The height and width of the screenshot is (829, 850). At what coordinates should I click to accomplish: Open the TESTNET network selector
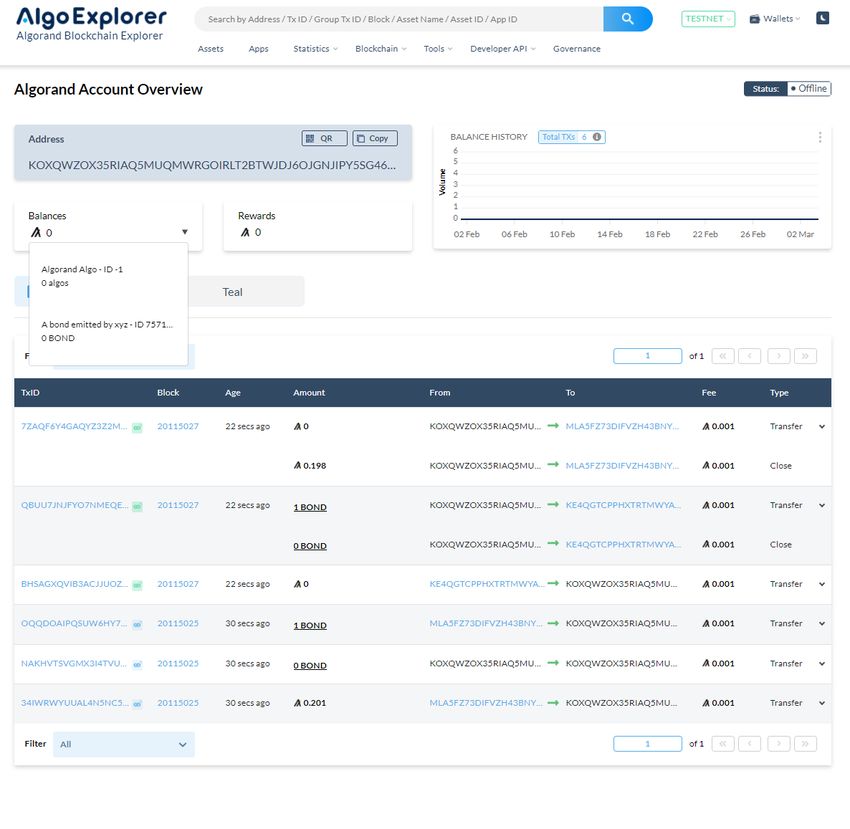708,19
